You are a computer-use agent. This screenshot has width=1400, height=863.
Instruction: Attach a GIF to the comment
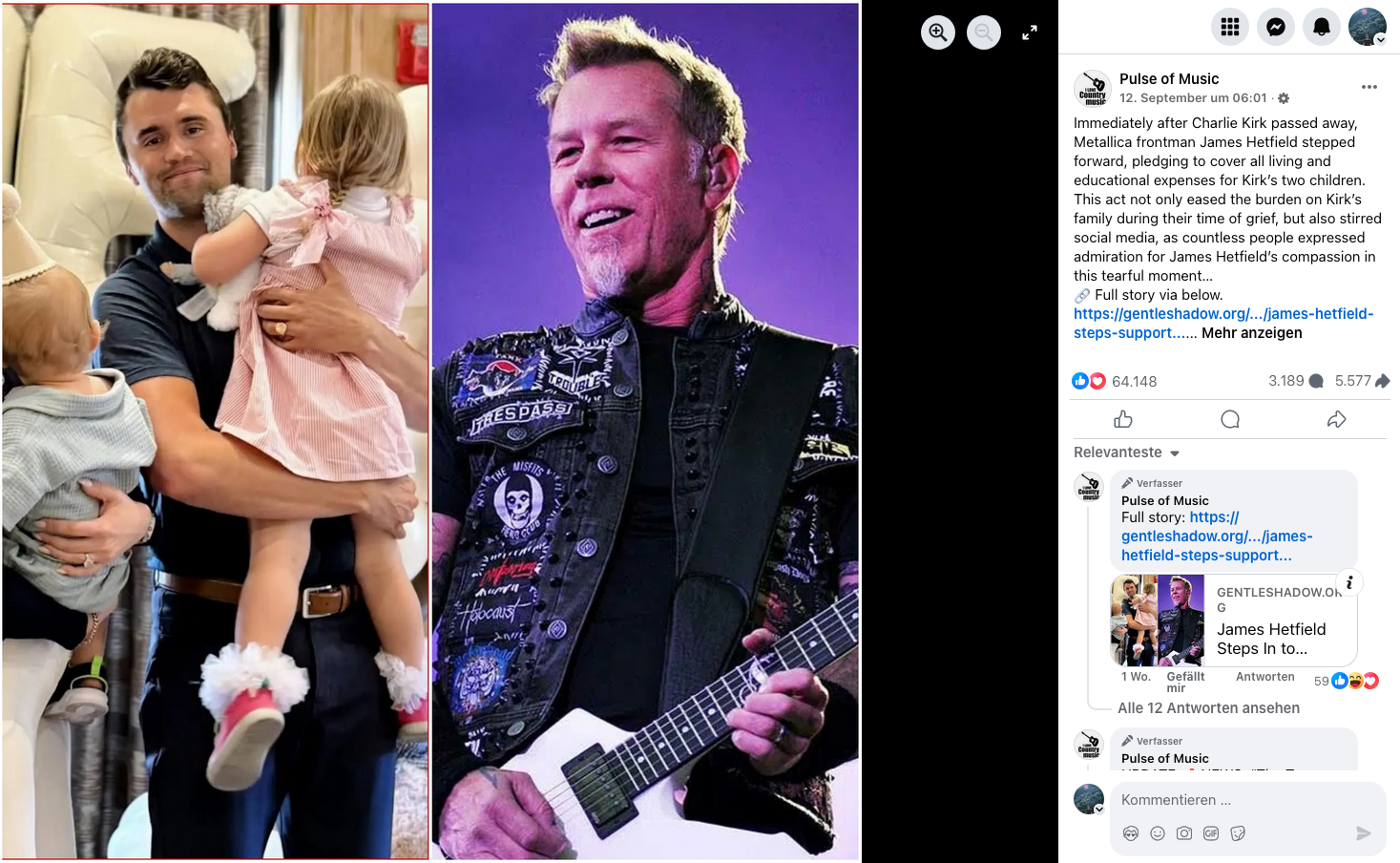click(x=1211, y=833)
